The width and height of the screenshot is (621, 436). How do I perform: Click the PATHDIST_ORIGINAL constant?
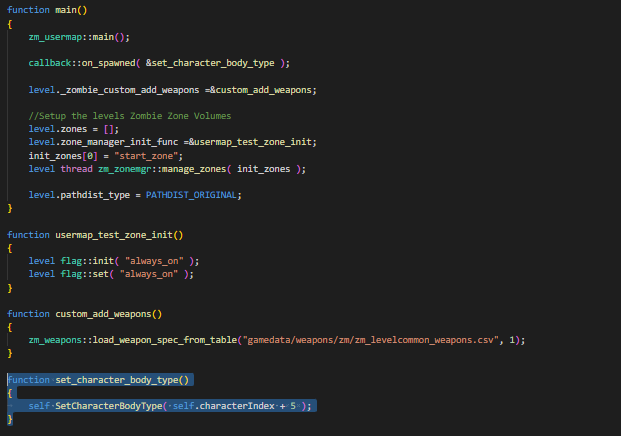click(x=191, y=195)
